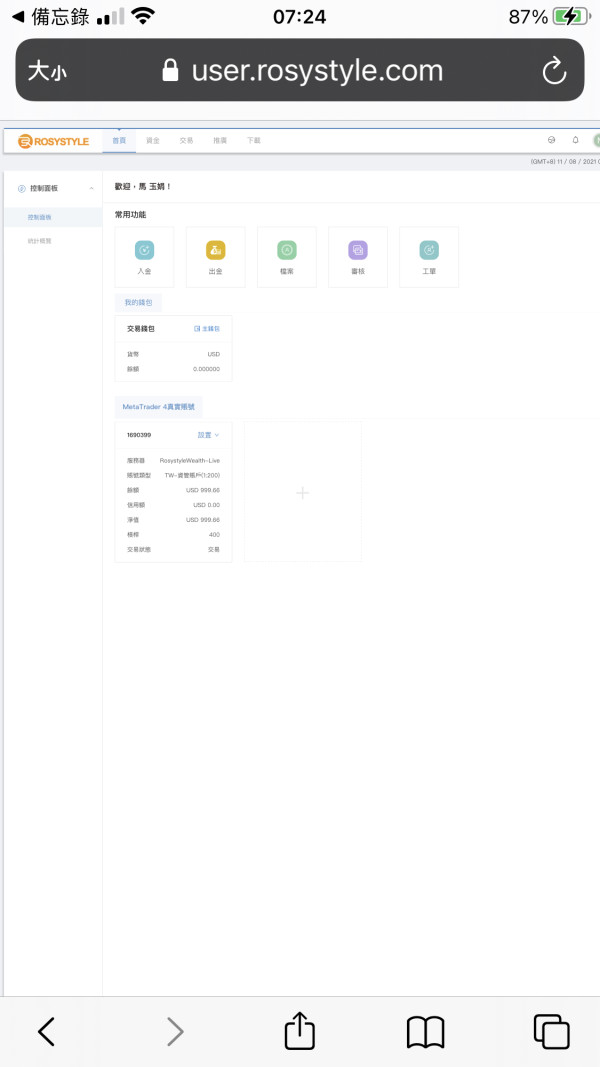Image resolution: width=600 pixels, height=1067 pixels.
Task: Reload the page in Safari
Action: pos(554,70)
